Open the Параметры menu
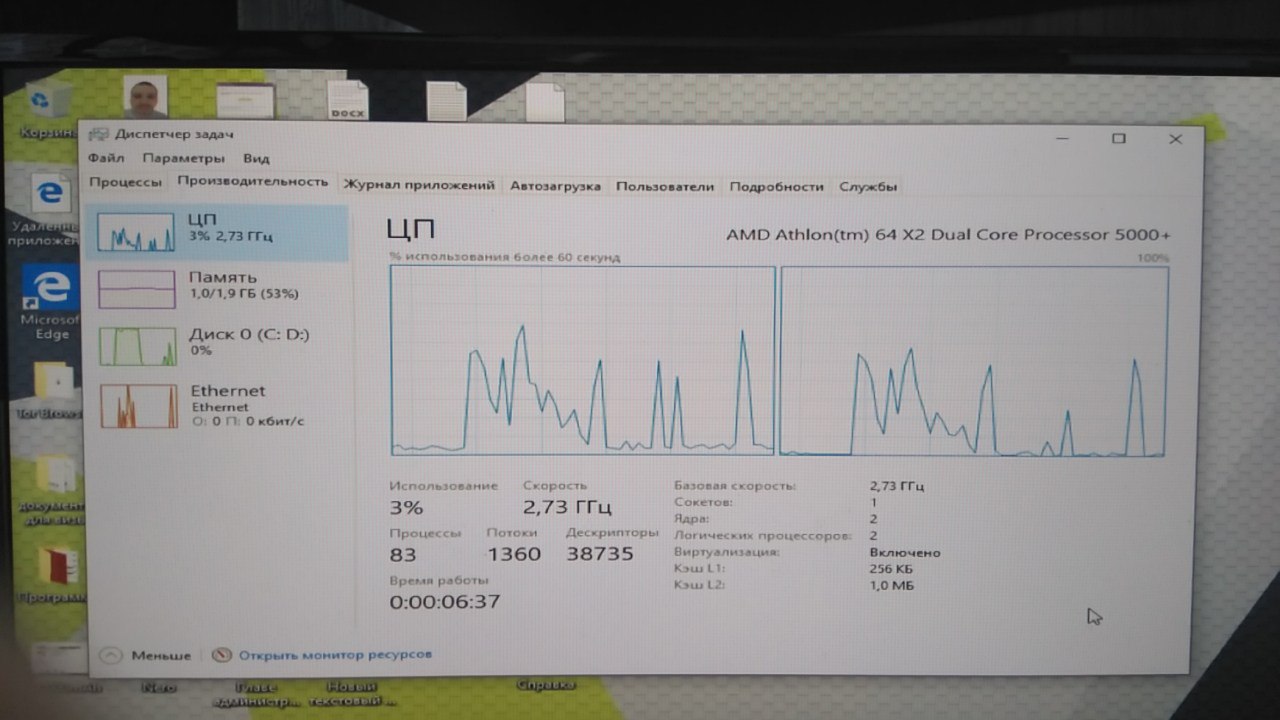Viewport: 1280px width, 720px height. click(183, 158)
